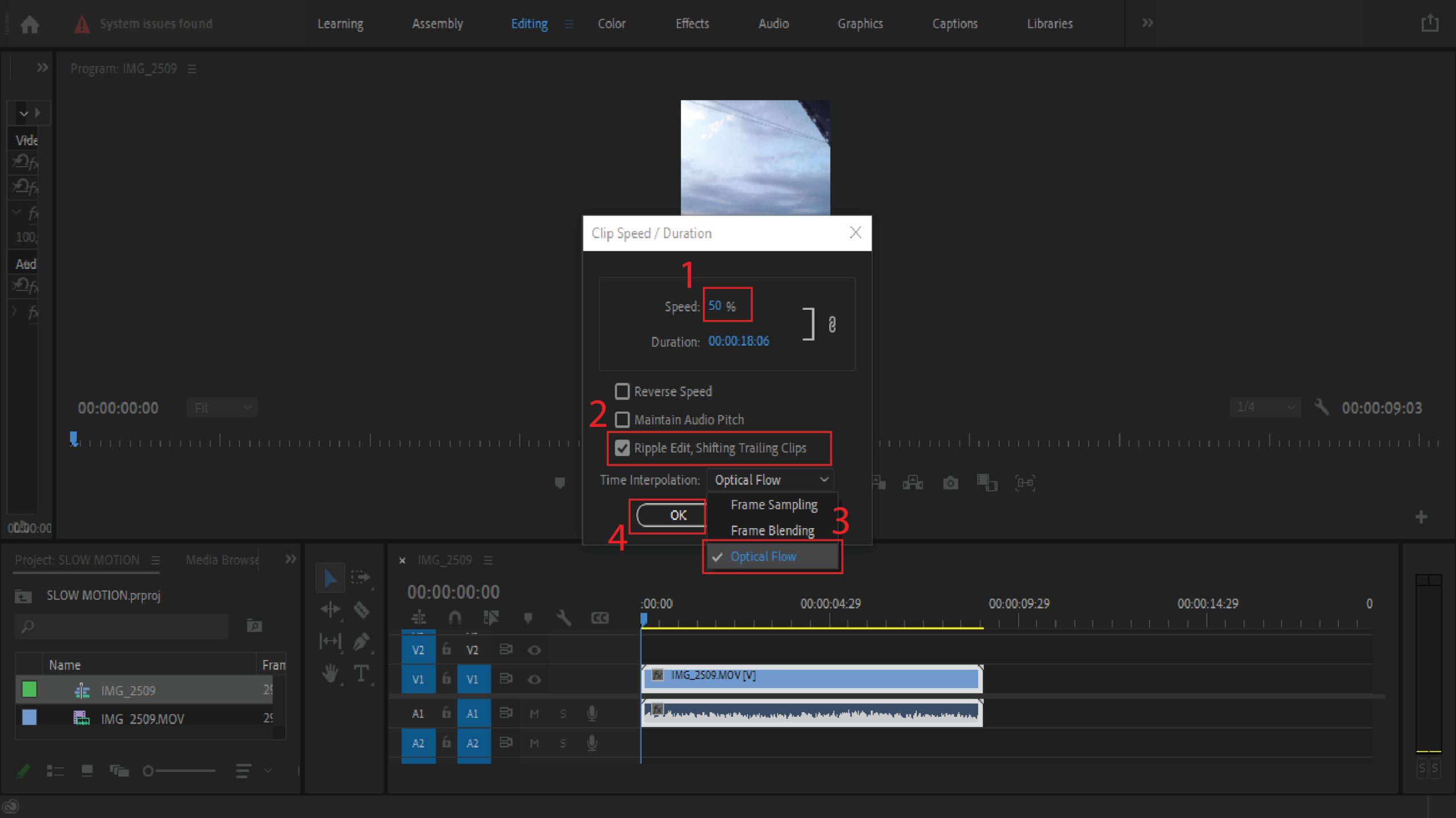Image resolution: width=1456 pixels, height=818 pixels.
Task: Uncheck Ripple Edit, Shifting Trailing Clips
Action: (622, 448)
